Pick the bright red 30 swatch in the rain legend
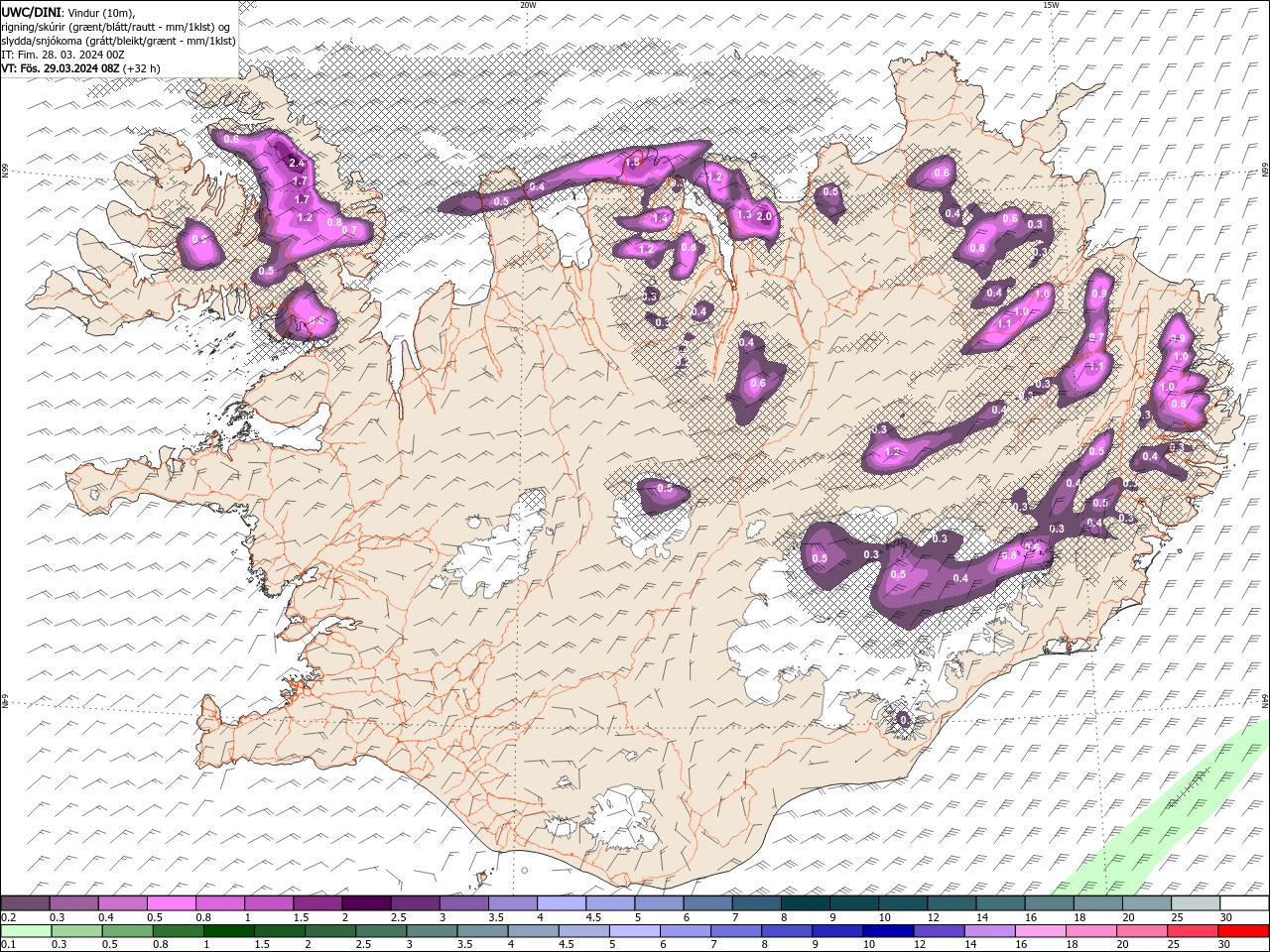 point(1244,931)
